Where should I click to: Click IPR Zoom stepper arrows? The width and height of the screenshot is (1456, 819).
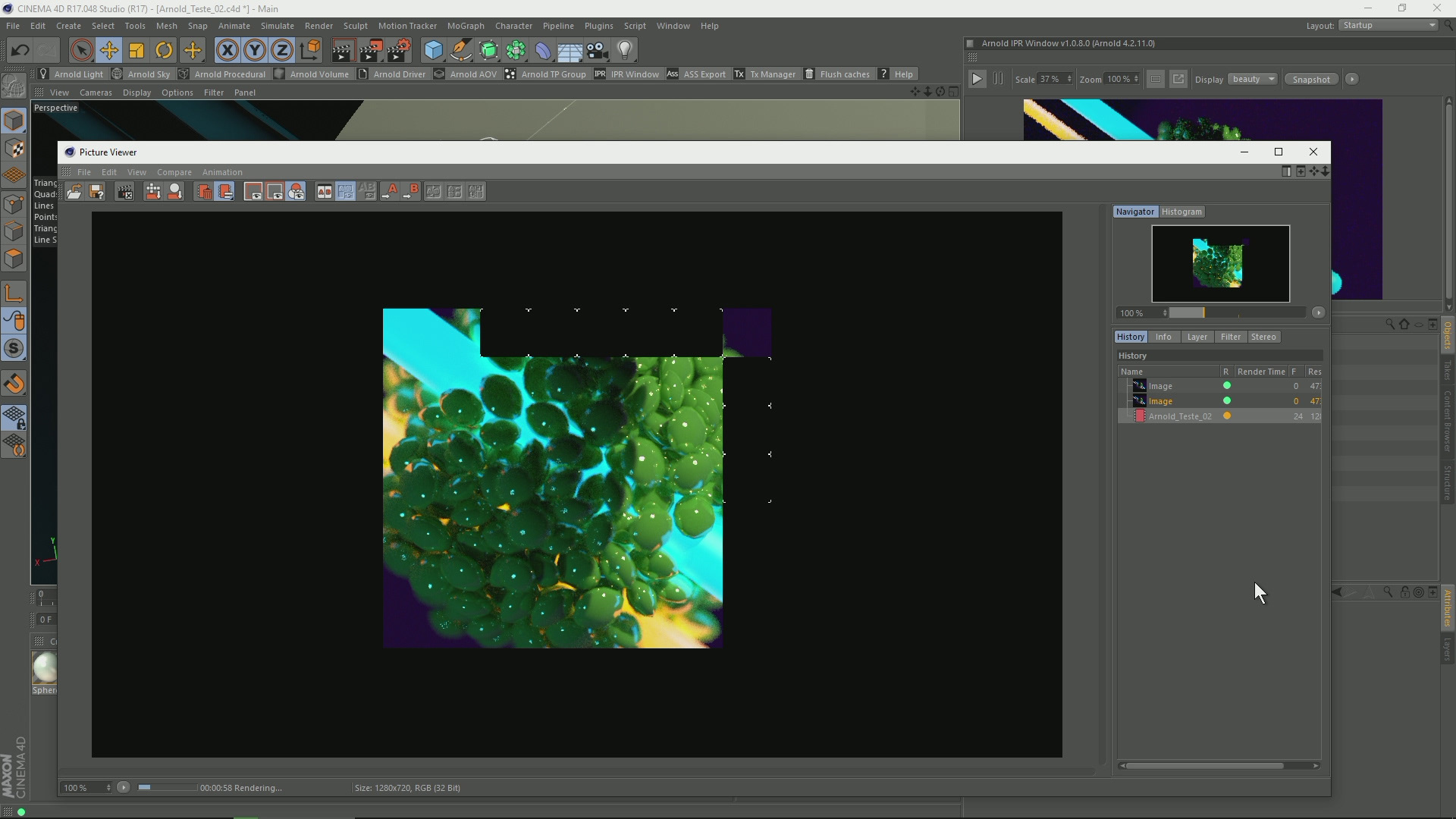click(1136, 79)
